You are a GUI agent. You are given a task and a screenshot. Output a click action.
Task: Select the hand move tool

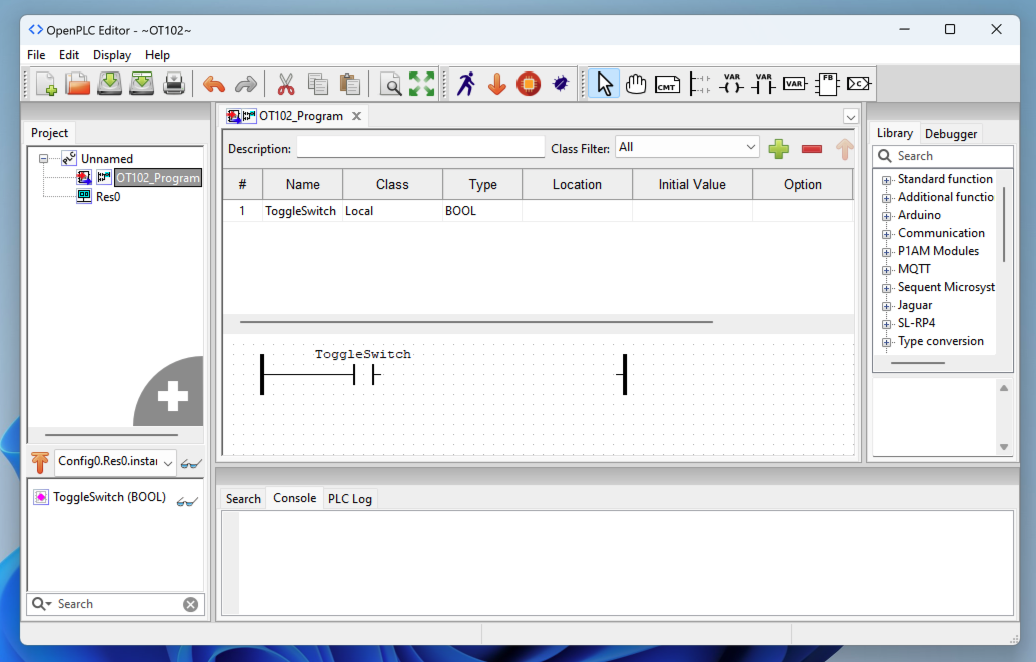point(636,84)
